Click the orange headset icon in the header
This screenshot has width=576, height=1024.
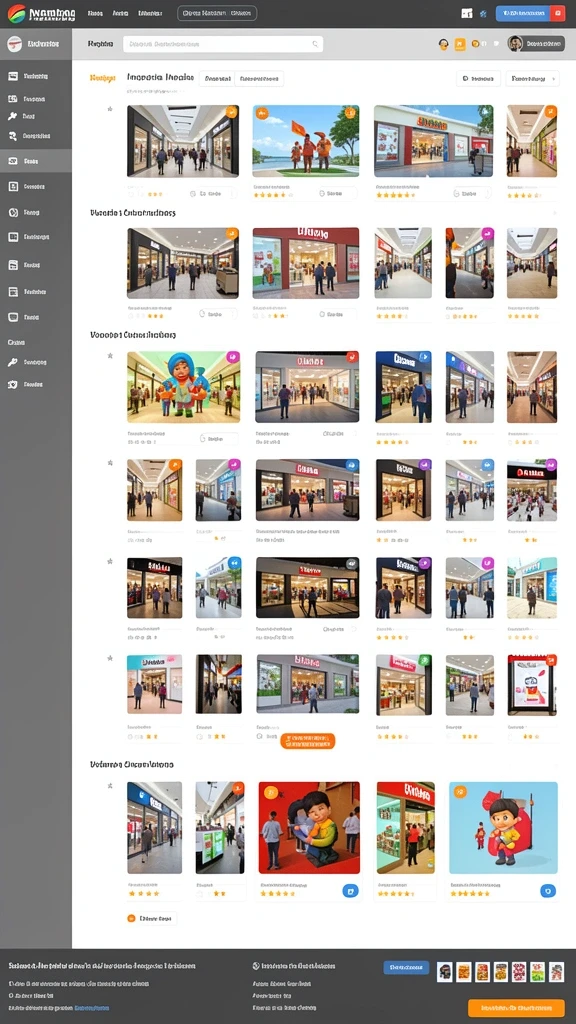coord(443,44)
